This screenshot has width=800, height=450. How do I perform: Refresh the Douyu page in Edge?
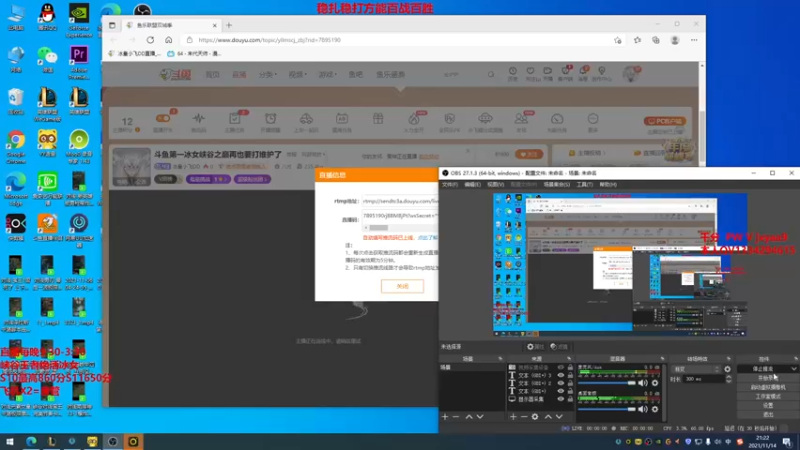tap(150, 40)
